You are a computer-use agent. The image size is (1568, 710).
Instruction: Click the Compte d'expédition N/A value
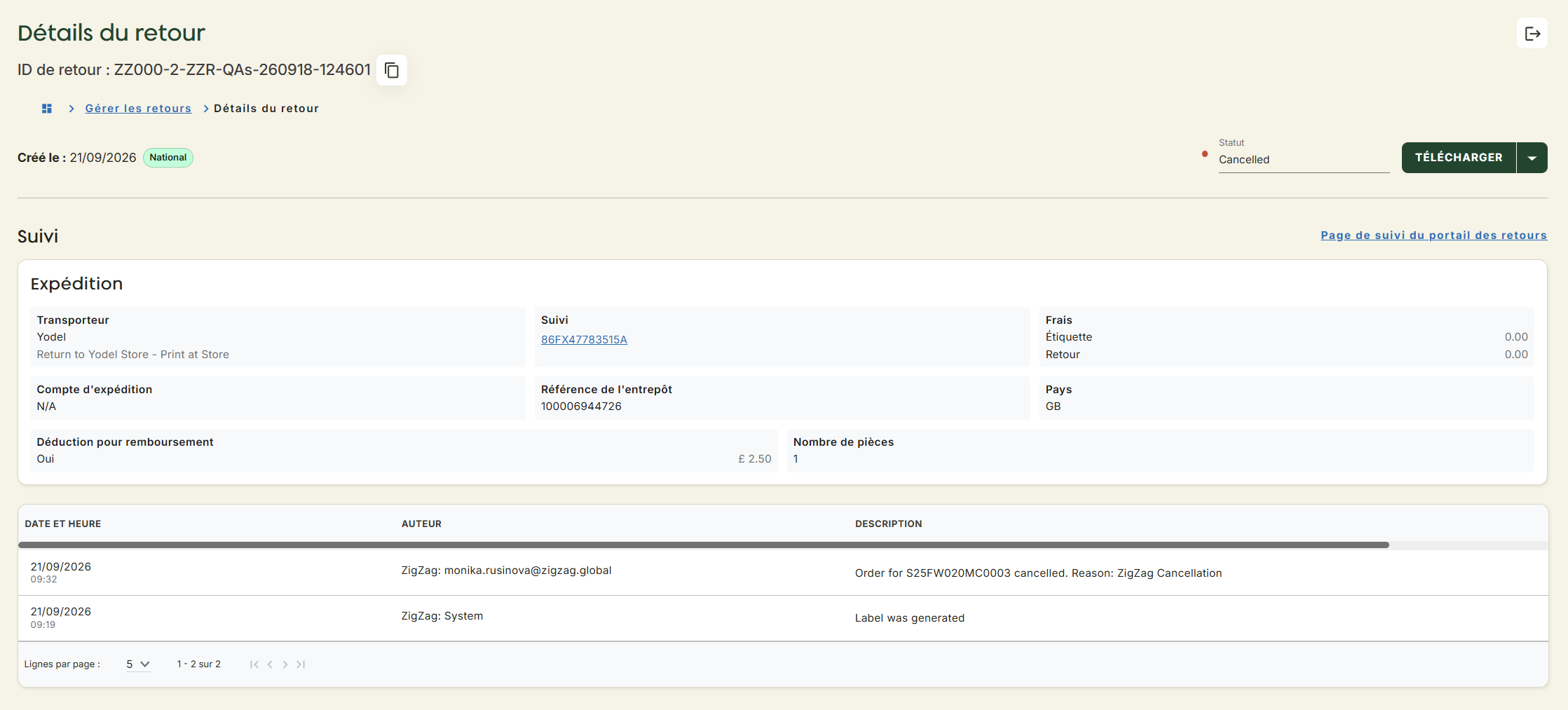[46, 407]
